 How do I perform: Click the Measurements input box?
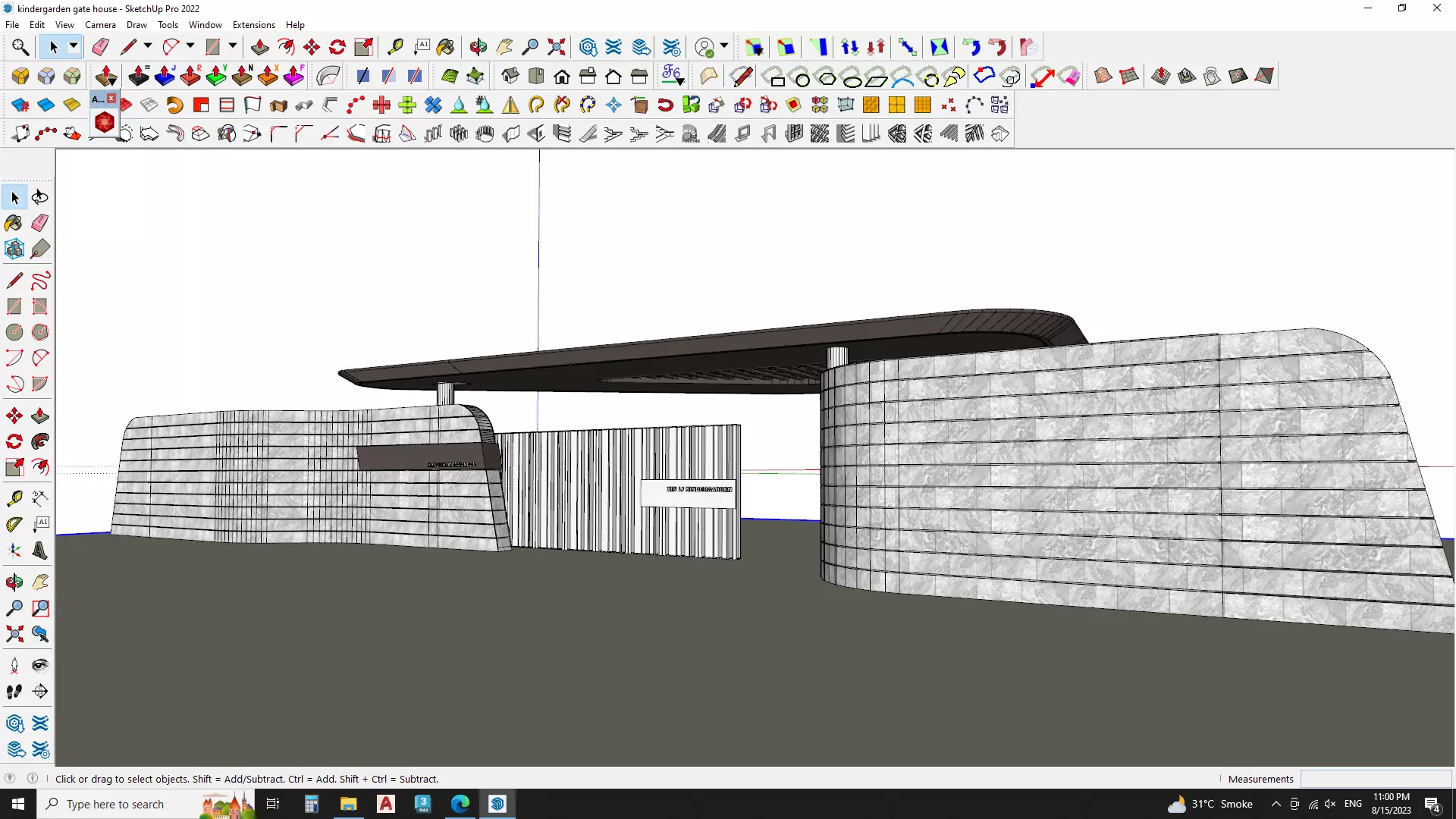pyautogui.click(x=1376, y=779)
